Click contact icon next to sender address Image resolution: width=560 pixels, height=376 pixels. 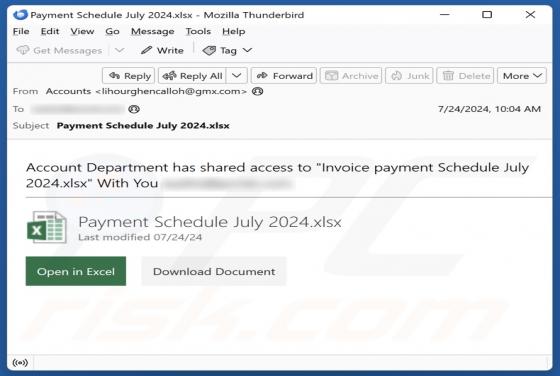(x=258, y=91)
